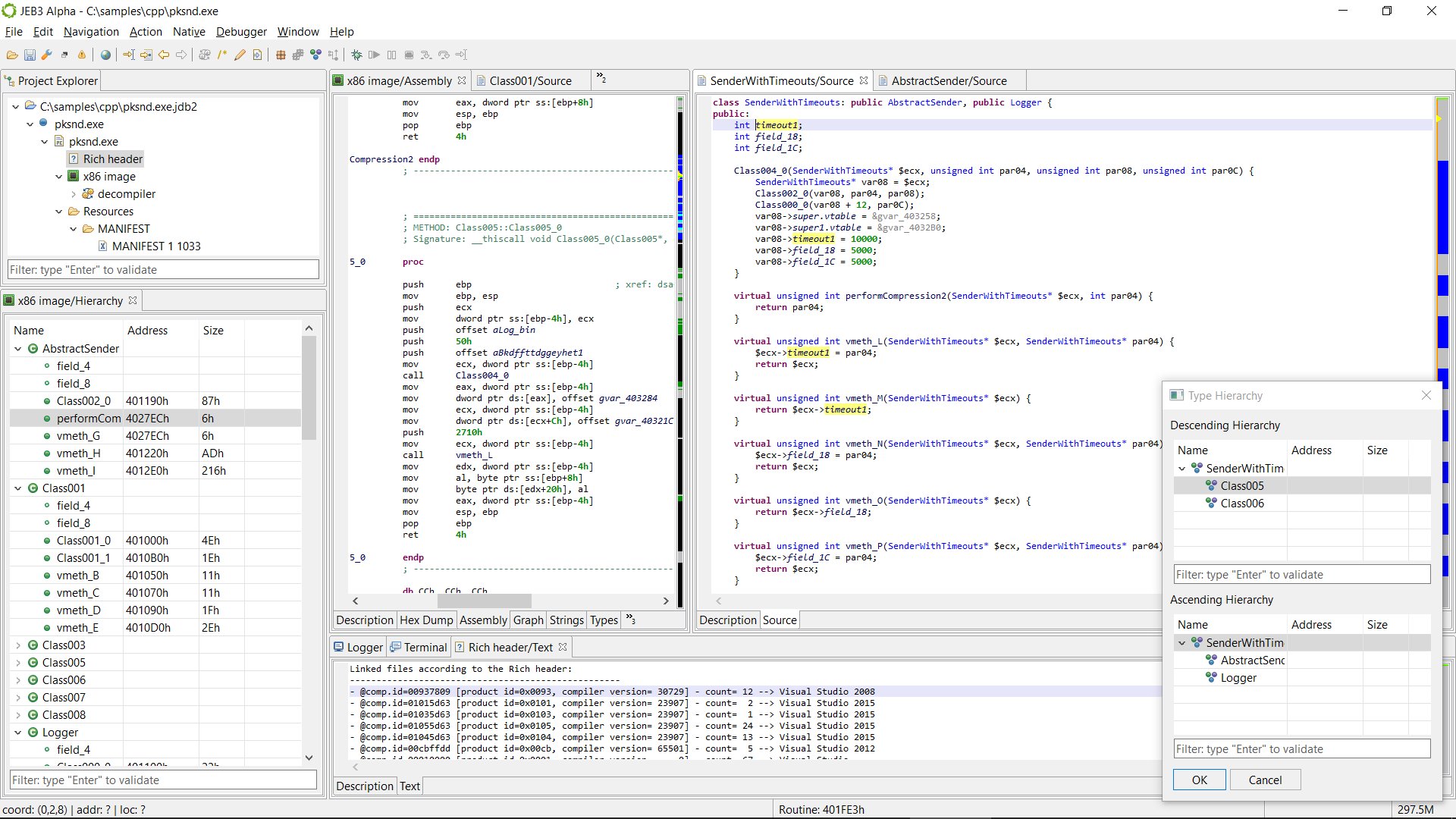Select the Rich header/Text tab
The image size is (1456, 819).
[x=510, y=647]
